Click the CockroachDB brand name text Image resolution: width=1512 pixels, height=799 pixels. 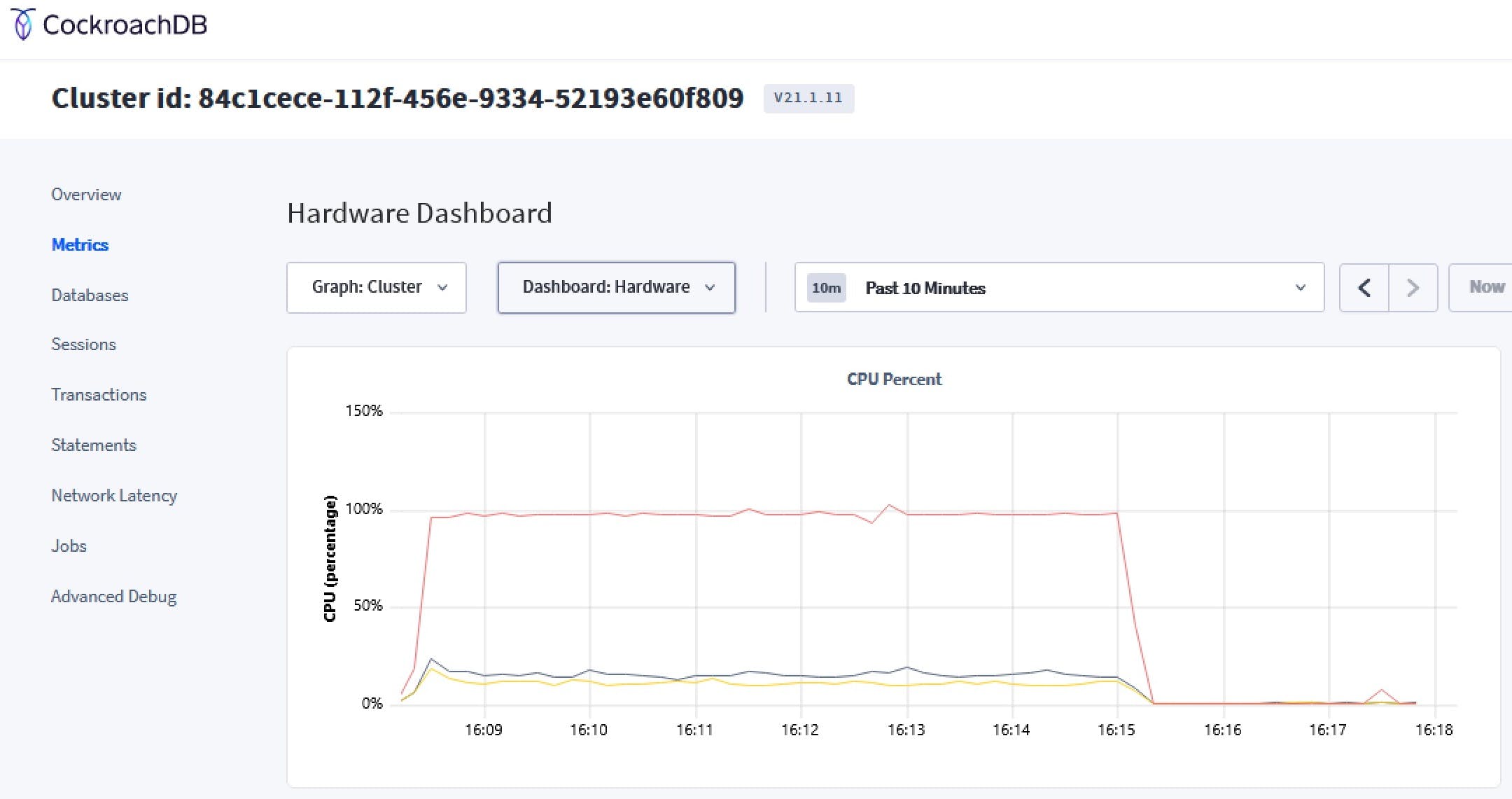(x=125, y=25)
